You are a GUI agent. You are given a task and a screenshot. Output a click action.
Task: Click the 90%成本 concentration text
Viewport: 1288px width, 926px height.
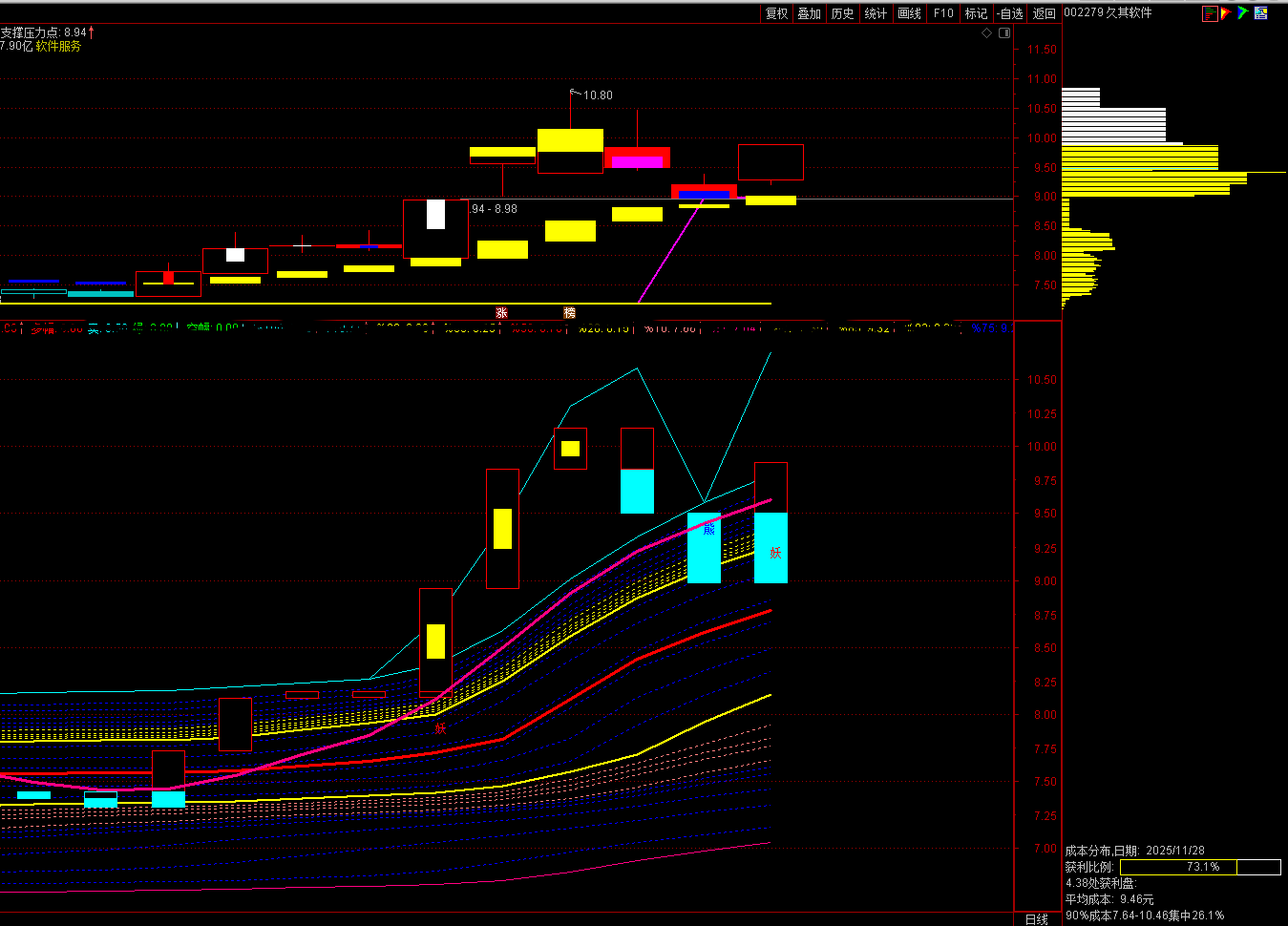click(x=1145, y=915)
